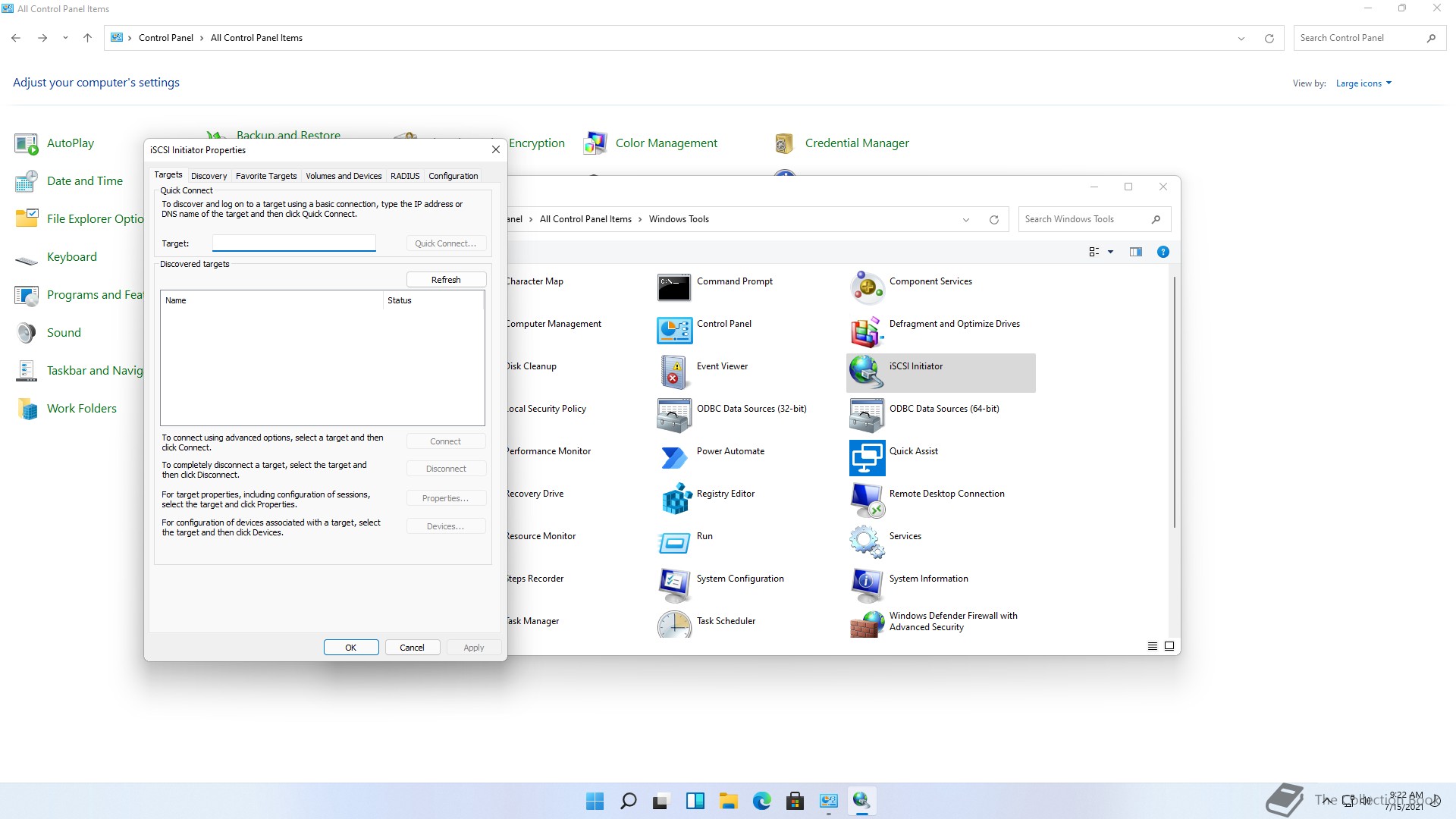
Task: Open taskbar Search icon
Action: click(629, 801)
